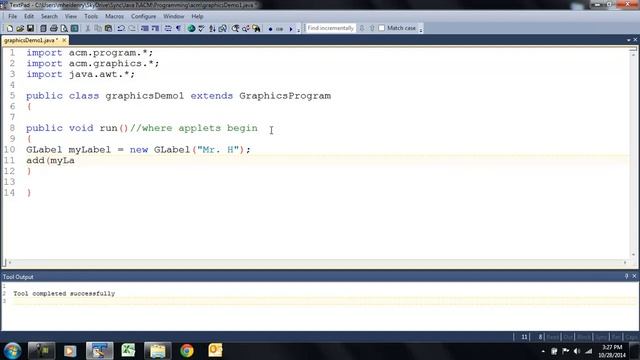This screenshot has width=640, height=360.
Task: Undo the last edit
Action: [x=121, y=29]
